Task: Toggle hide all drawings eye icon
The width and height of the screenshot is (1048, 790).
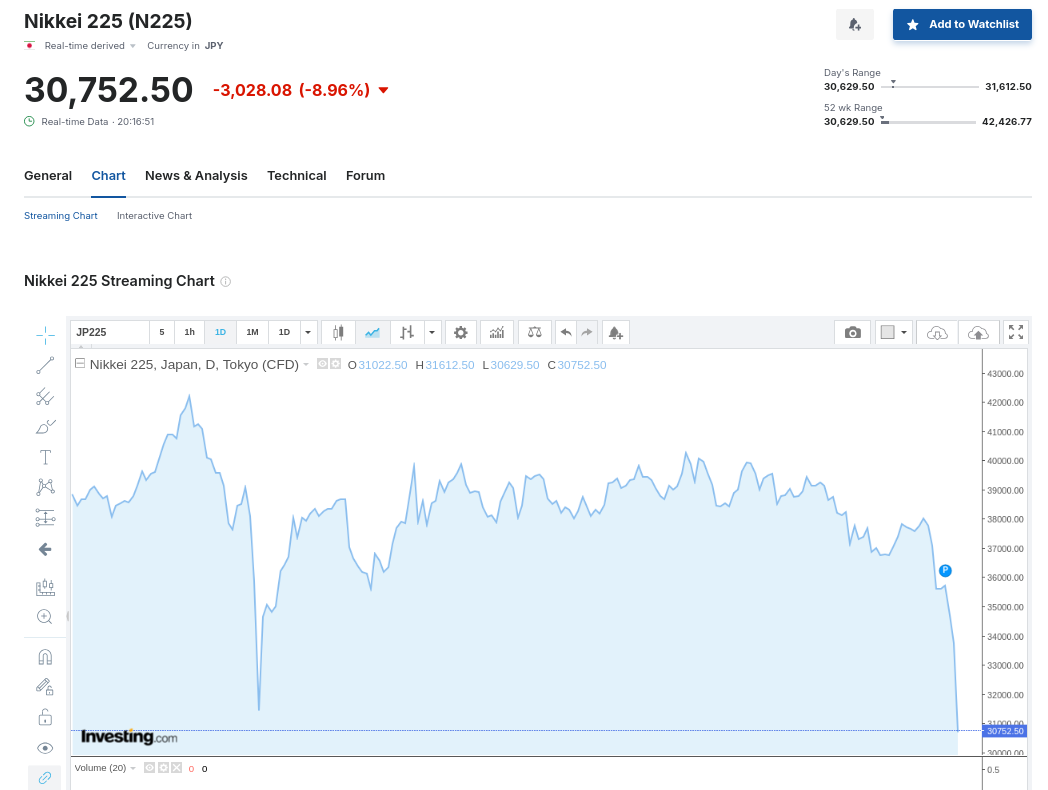Action: 45,748
